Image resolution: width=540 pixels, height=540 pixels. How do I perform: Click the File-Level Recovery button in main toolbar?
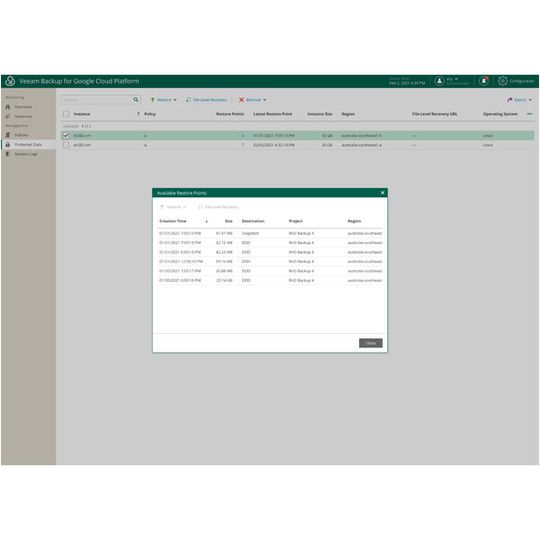pyautogui.click(x=207, y=100)
